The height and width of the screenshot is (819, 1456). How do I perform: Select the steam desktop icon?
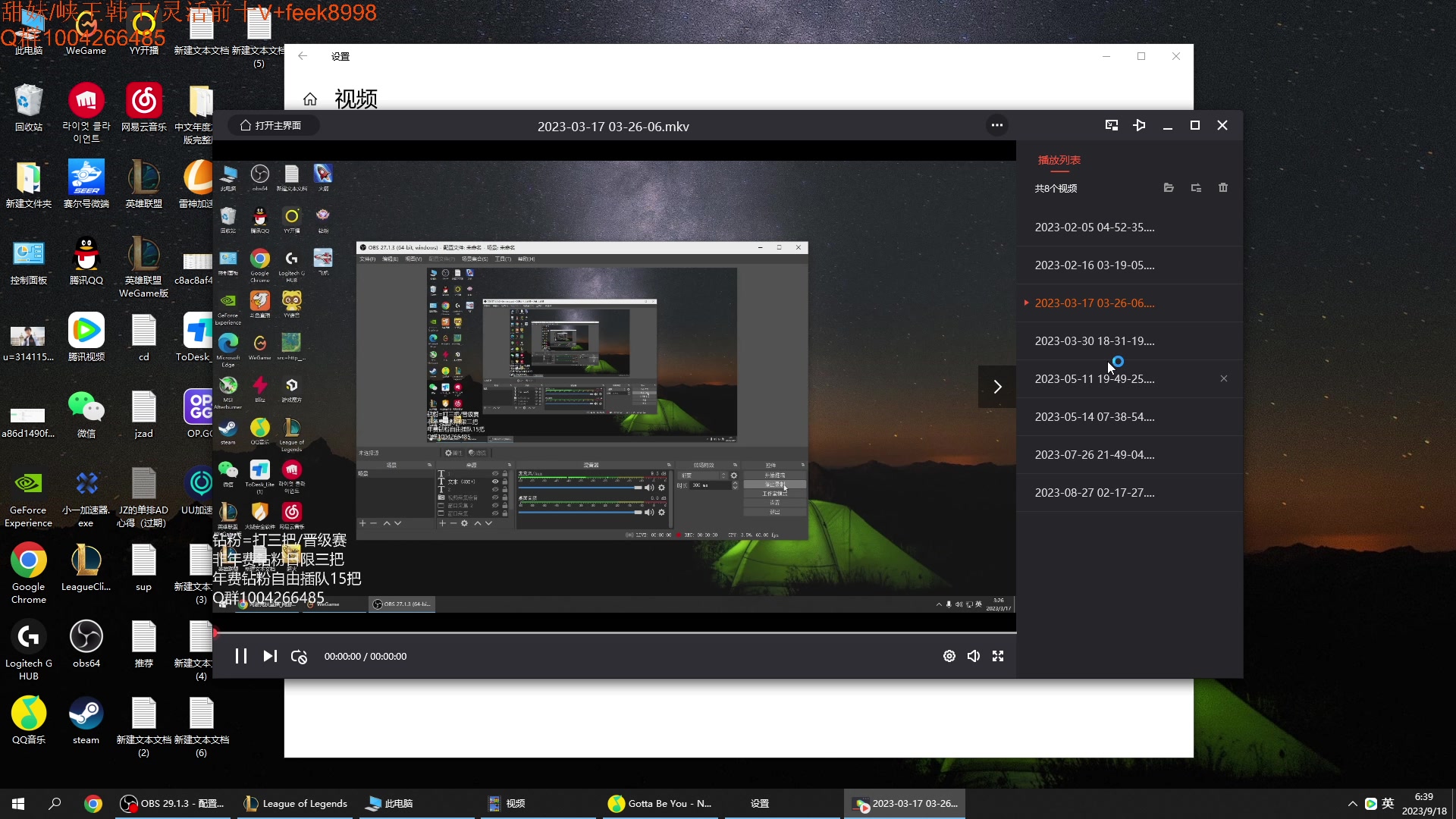[x=86, y=720]
